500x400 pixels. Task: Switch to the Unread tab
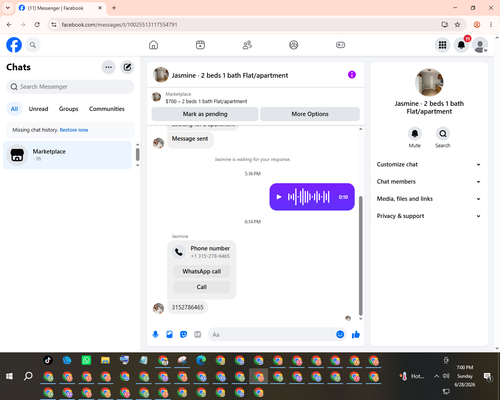[38, 109]
